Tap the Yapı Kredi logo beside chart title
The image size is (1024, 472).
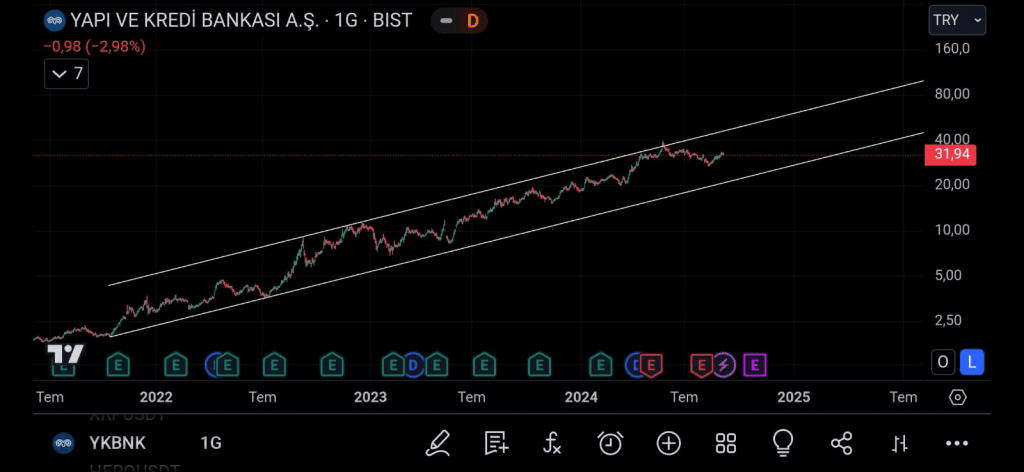(54, 21)
